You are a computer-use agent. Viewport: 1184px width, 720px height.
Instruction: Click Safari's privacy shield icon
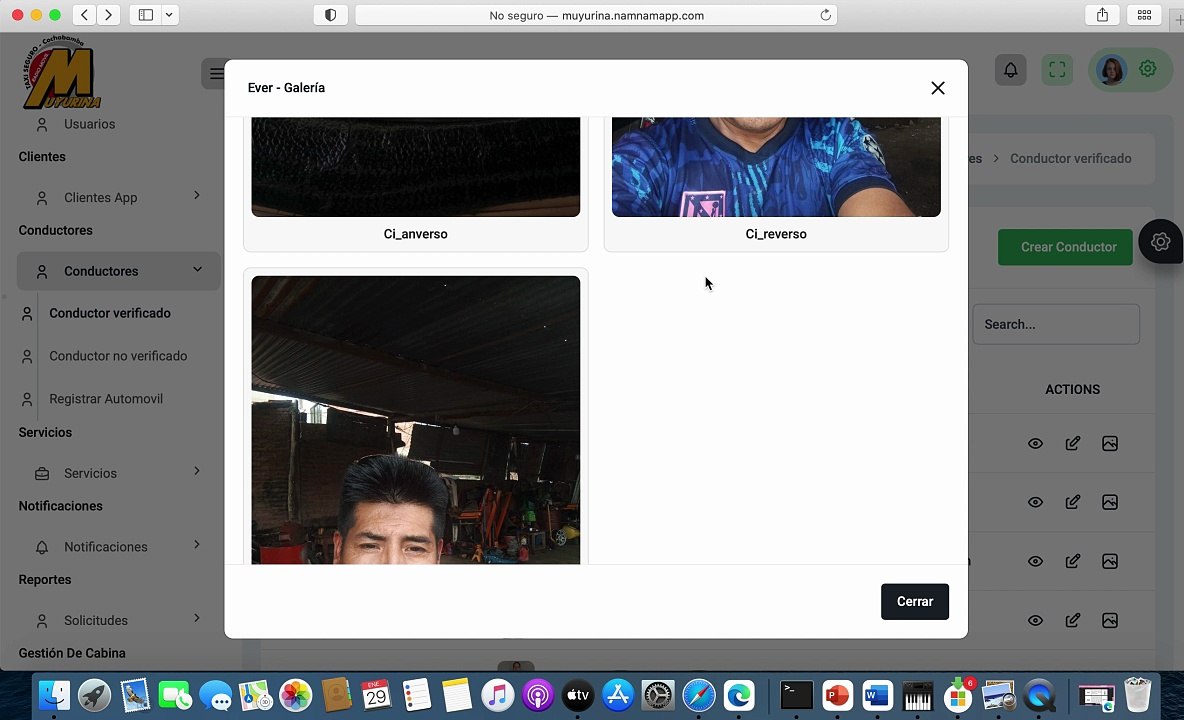pyautogui.click(x=330, y=15)
